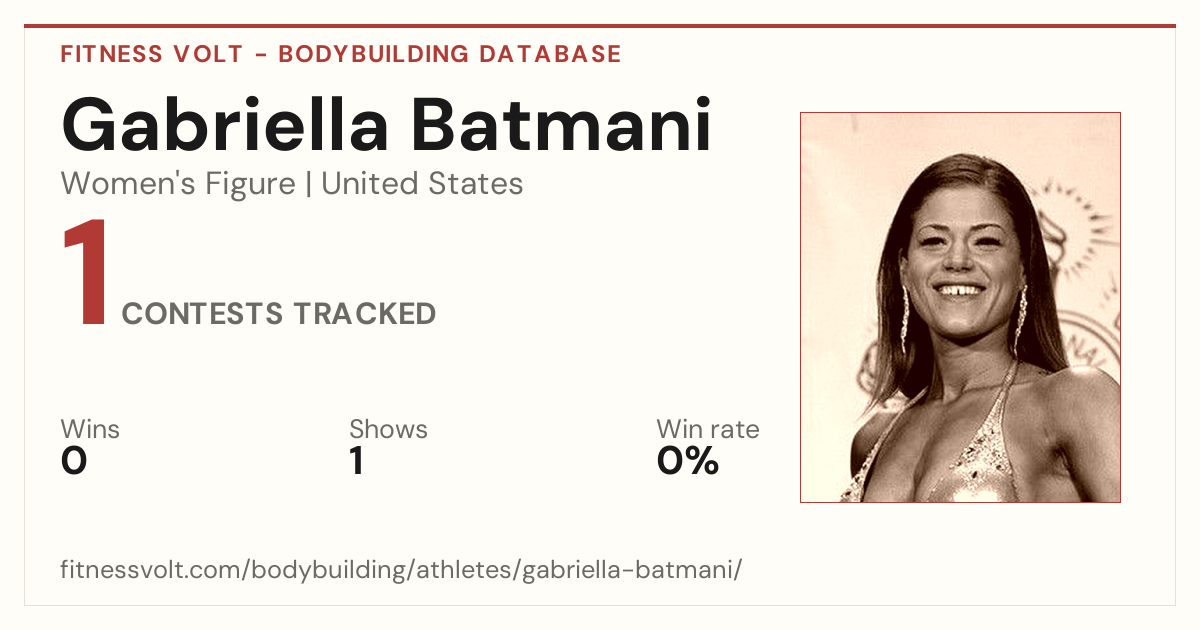This screenshot has height=630, width=1200.
Task: Click the Fitness Volt - Bodybuilding Database header
Action: coord(341,54)
